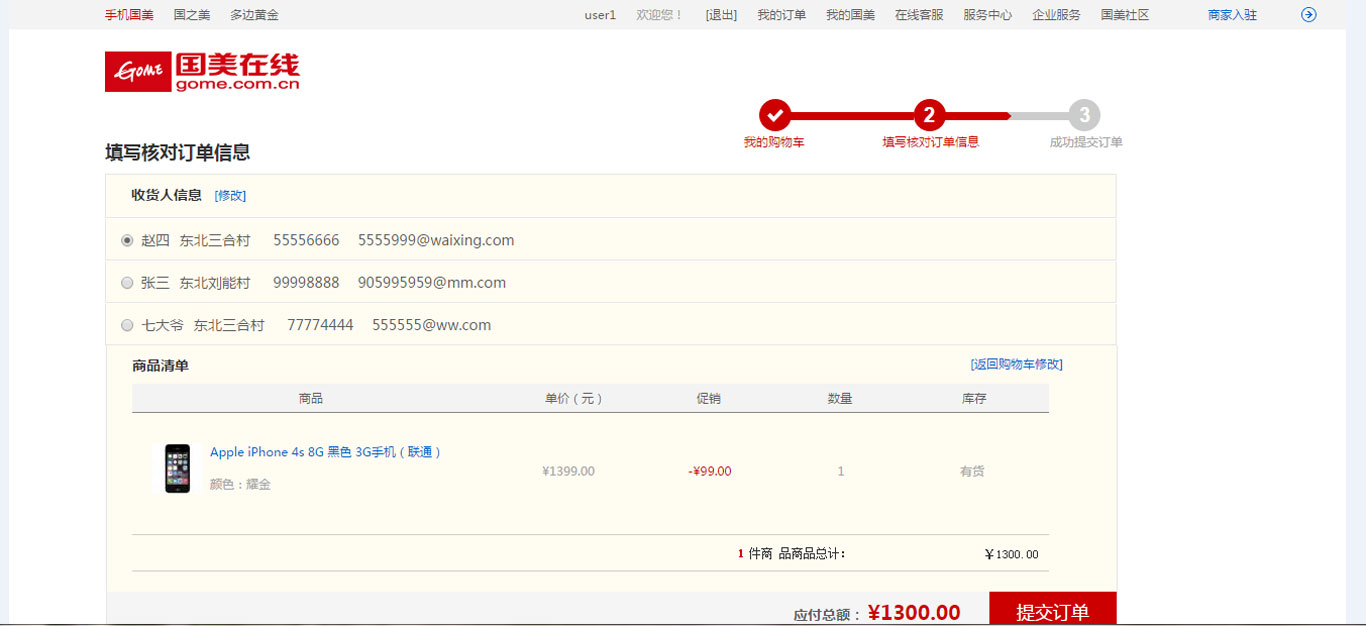This screenshot has height=626, width=1366.
Task: Click address 东北刘能村
Action: (215, 283)
